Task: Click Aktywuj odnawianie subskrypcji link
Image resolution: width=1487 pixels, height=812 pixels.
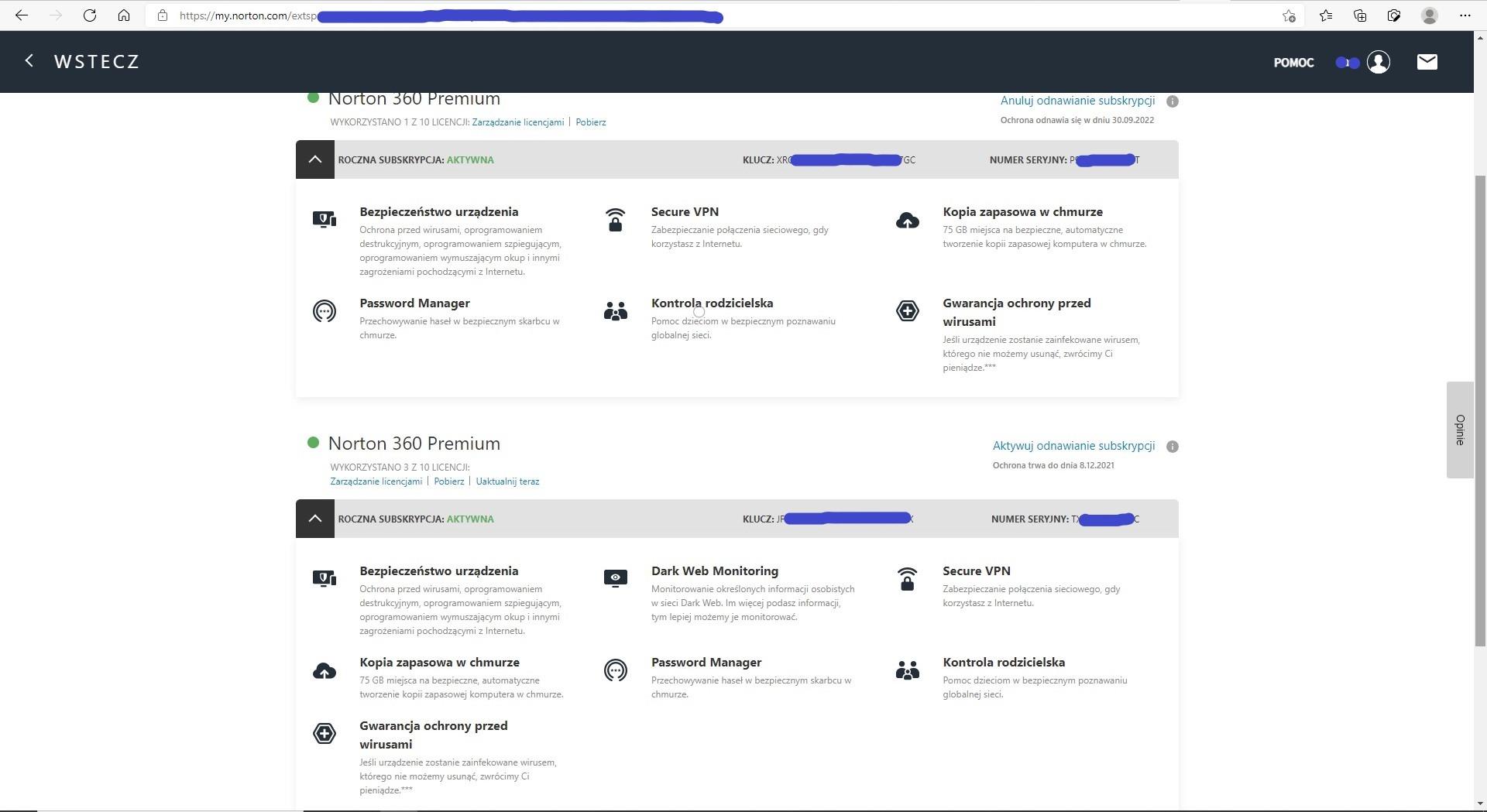Action: pos(1073,446)
